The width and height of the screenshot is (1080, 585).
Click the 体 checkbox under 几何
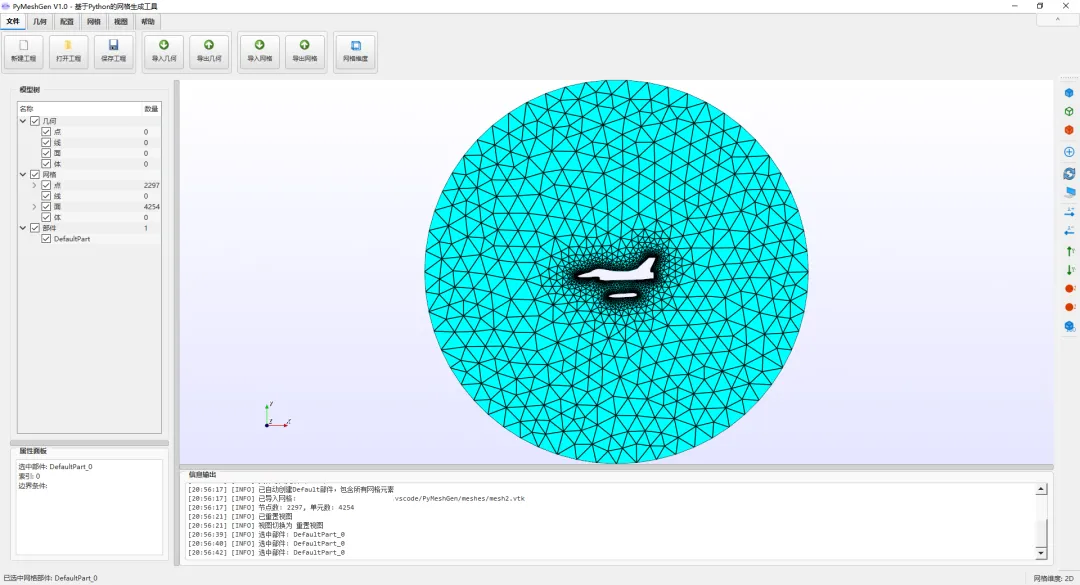[x=46, y=164]
